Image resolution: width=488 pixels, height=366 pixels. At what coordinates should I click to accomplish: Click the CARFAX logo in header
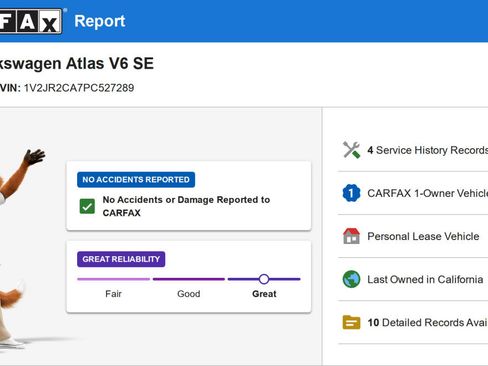tap(31, 21)
